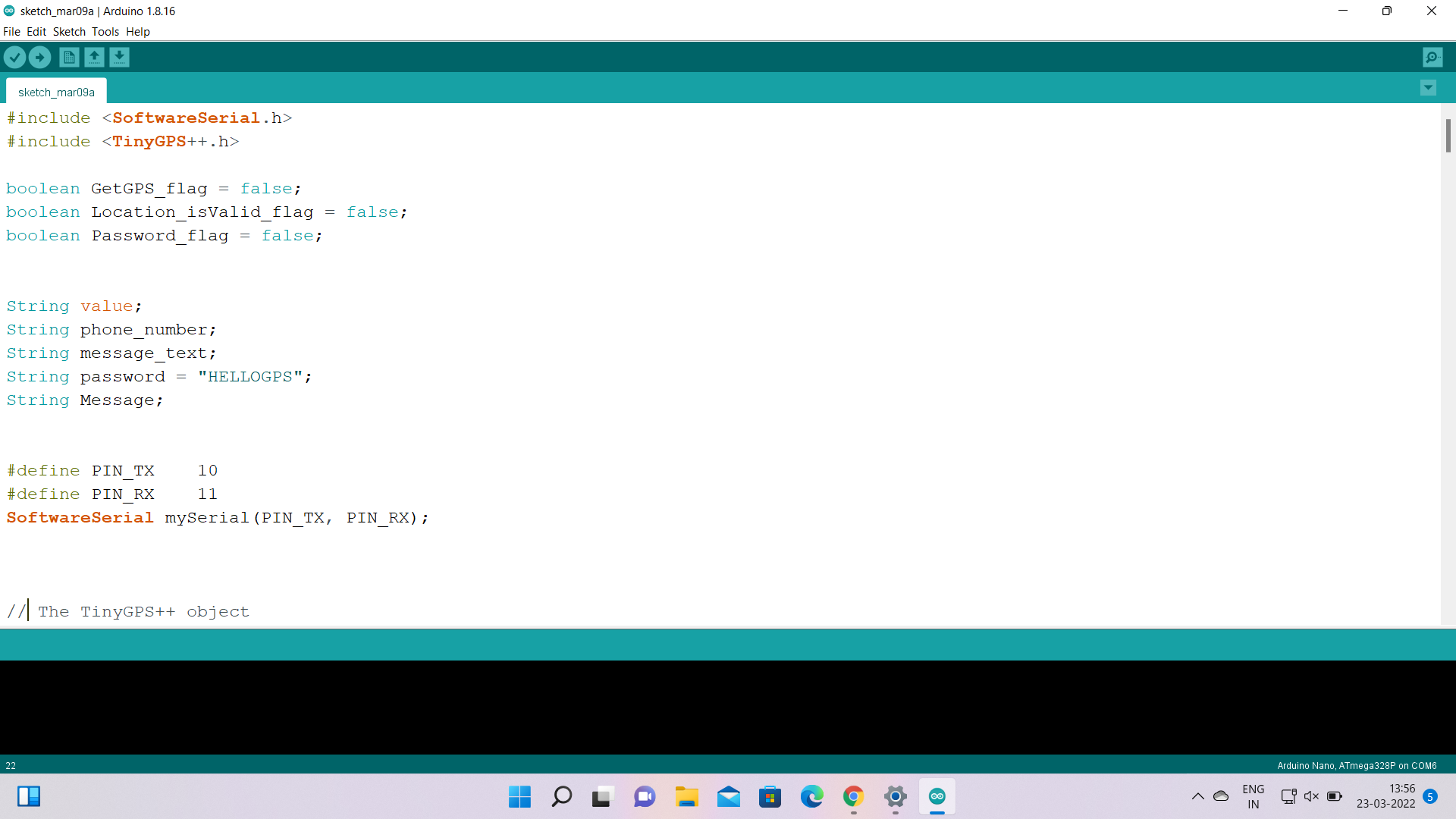Screen dimensions: 1456x819
Task: Click the battery tray icon
Action: click(1335, 796)
